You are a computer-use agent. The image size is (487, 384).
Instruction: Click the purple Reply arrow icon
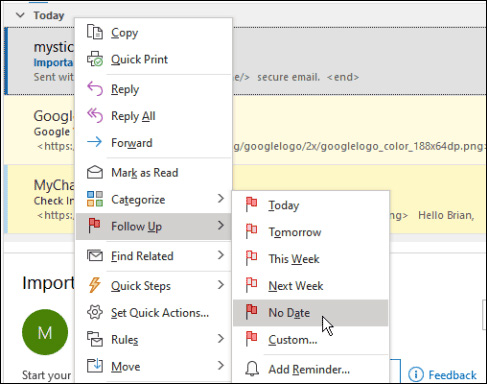pyautogui.click(x=95, y=89)
